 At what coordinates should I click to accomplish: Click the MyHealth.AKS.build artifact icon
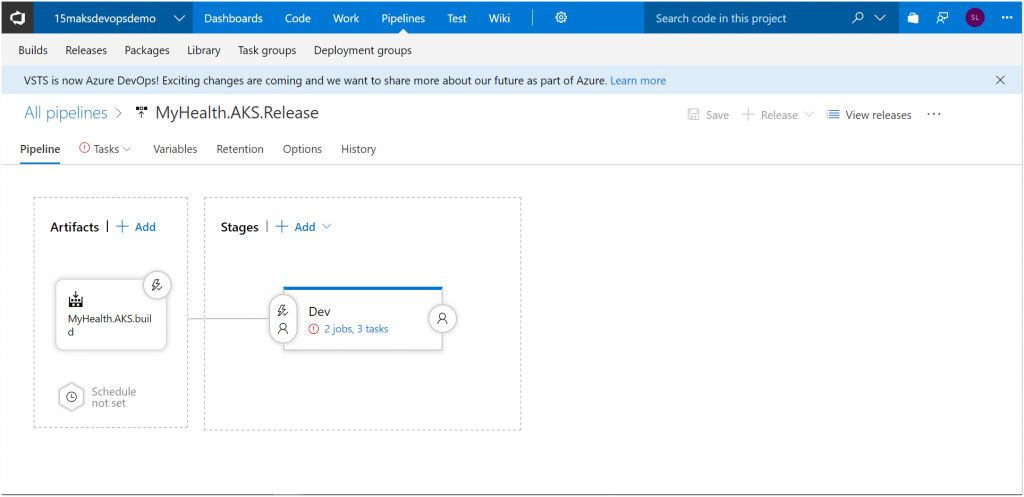[x=76, y=300]
